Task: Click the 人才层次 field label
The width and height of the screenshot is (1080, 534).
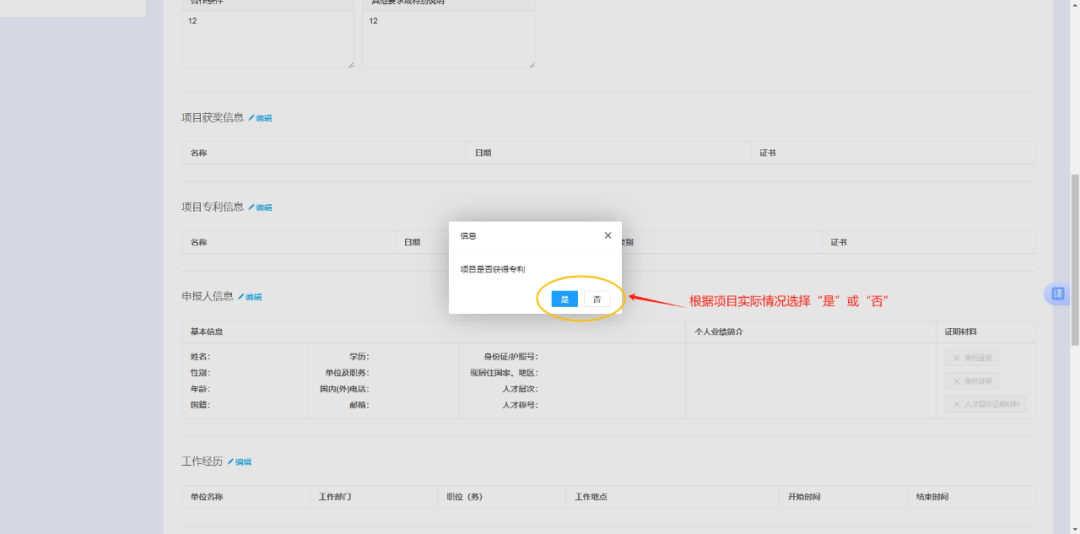Action: (520, 389)
